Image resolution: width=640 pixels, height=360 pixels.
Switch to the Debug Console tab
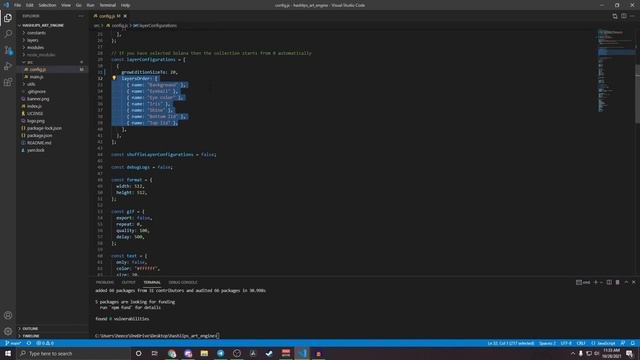[x=183, y=282]
